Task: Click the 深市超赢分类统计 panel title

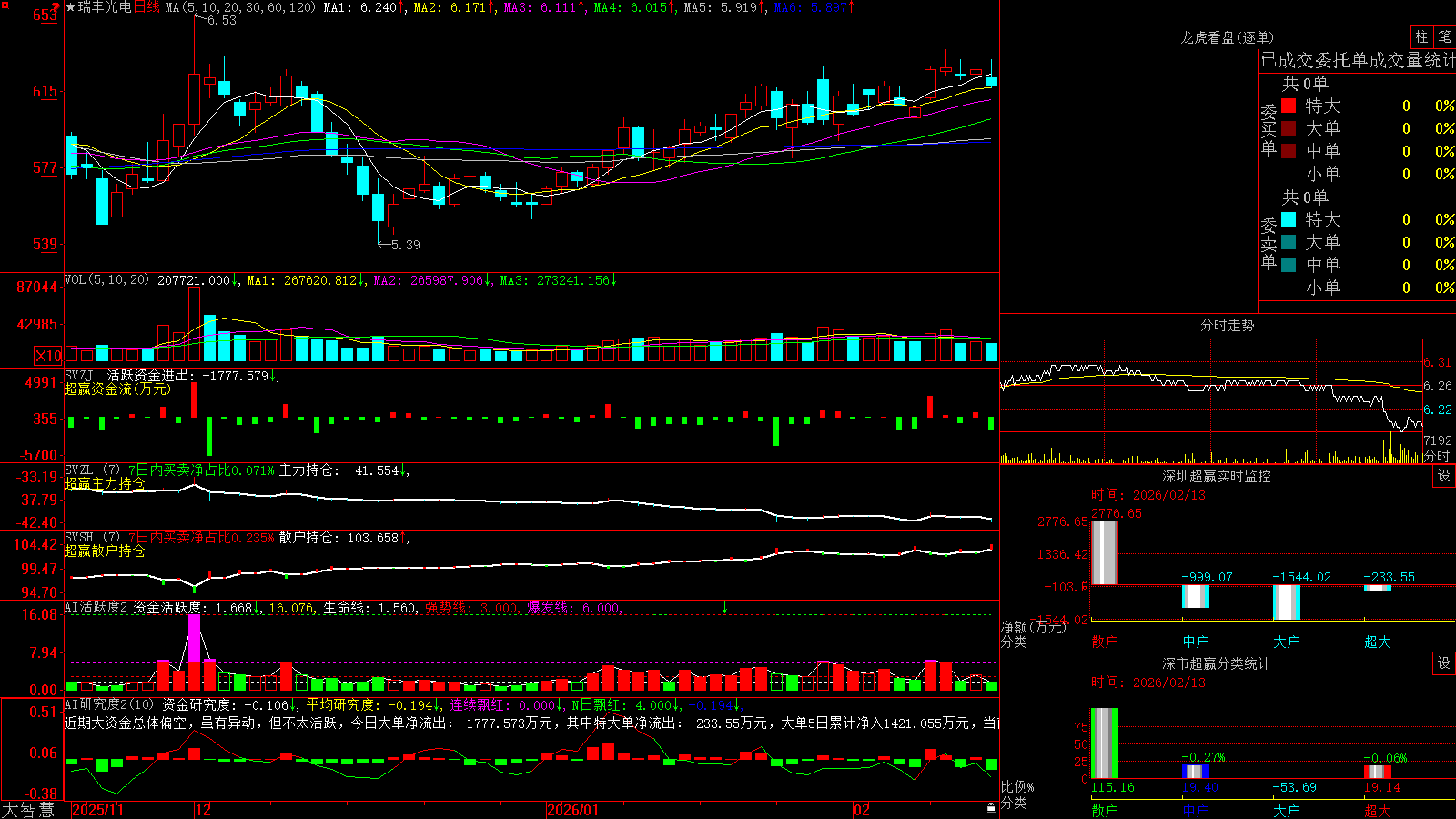Action: pos(1217,663)
